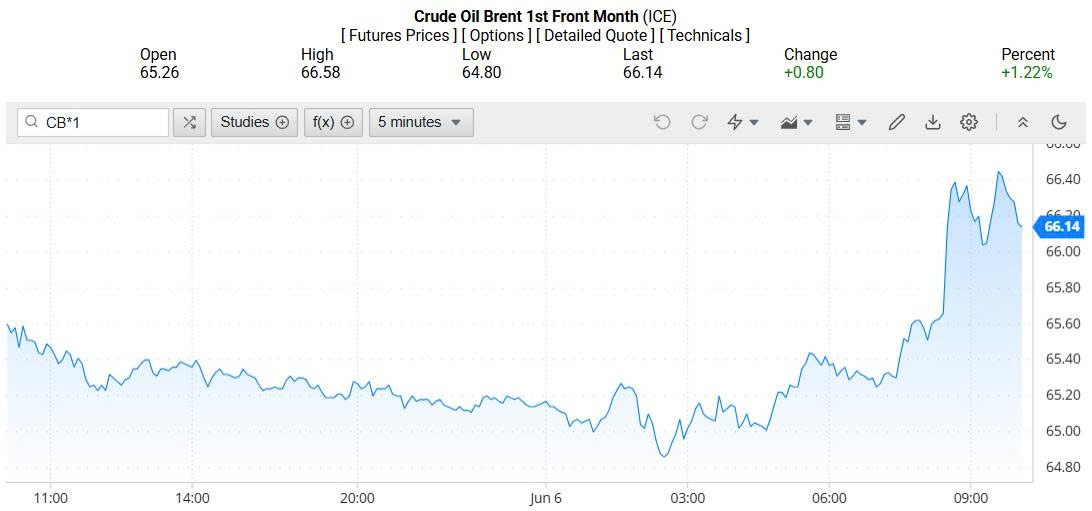The width and height of the screenshot is (1092, 511).
Task: Click the symbol search field CB*1
Action: (100, 122)
